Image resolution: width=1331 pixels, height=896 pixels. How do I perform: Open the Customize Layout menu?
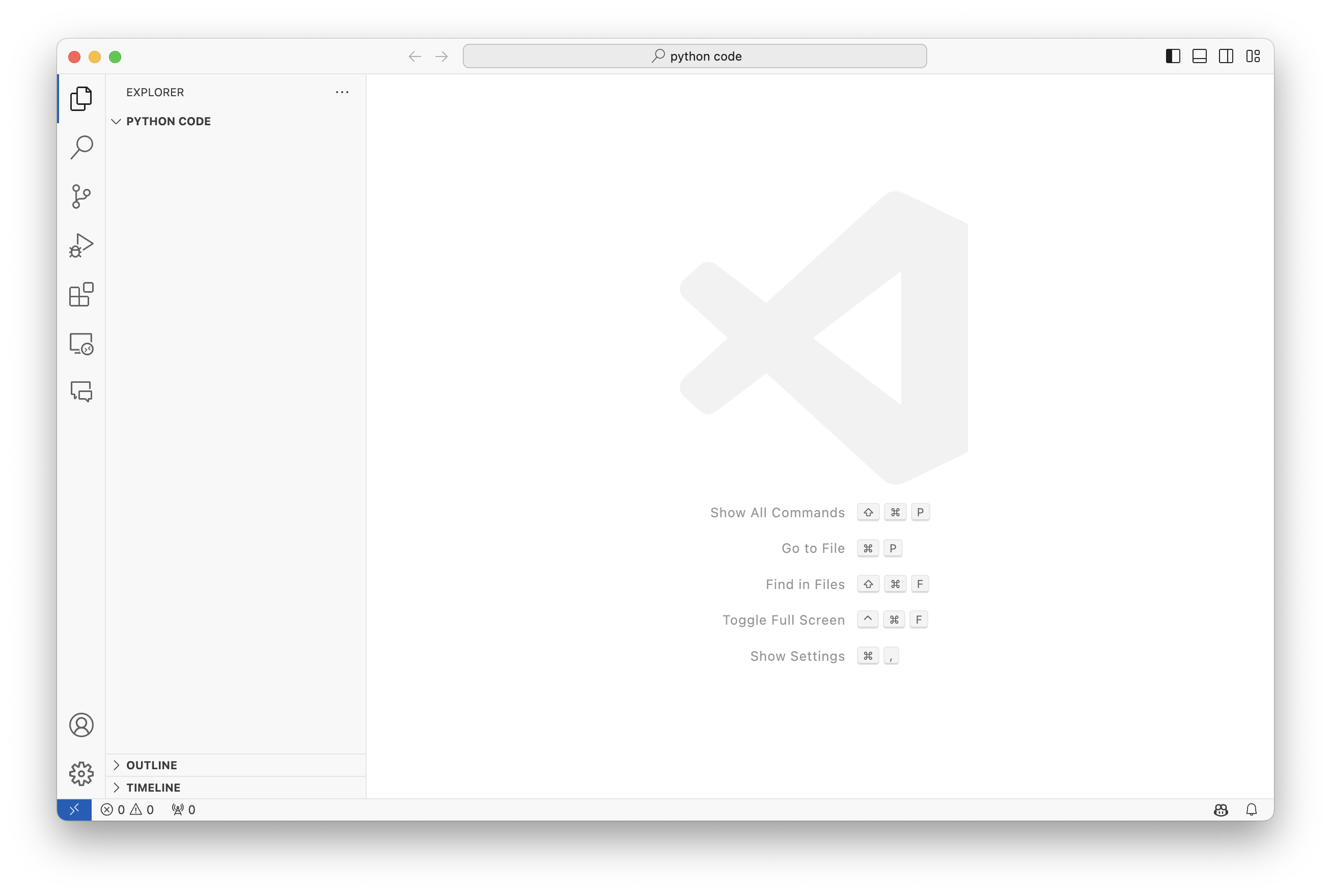tap(1253, 56)
